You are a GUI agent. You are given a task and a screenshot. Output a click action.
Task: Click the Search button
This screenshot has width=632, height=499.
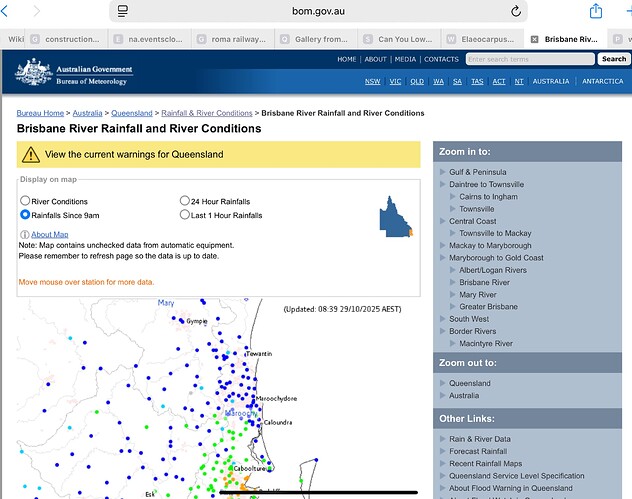[x=613, y=59]
